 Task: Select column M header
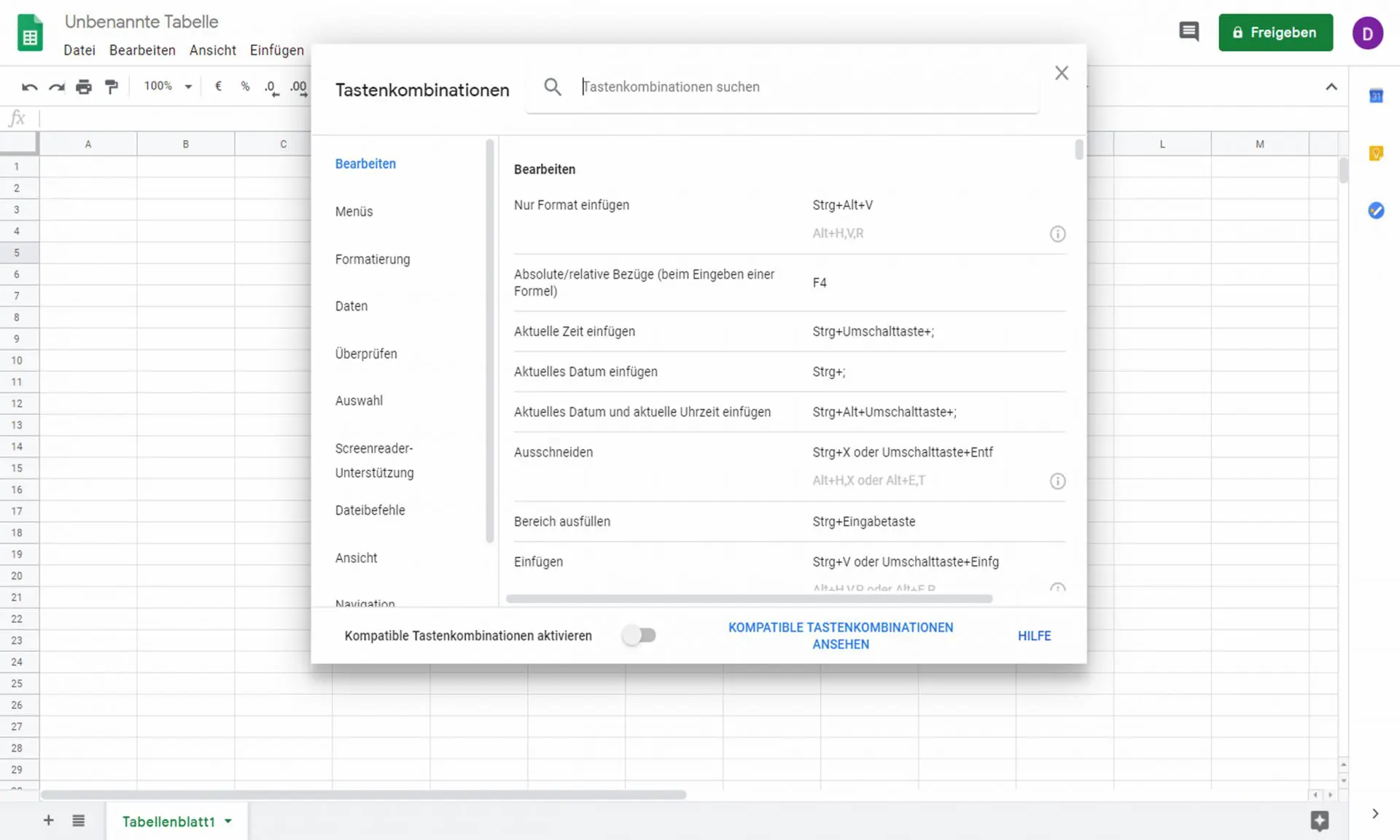[x=1260, y=144]
